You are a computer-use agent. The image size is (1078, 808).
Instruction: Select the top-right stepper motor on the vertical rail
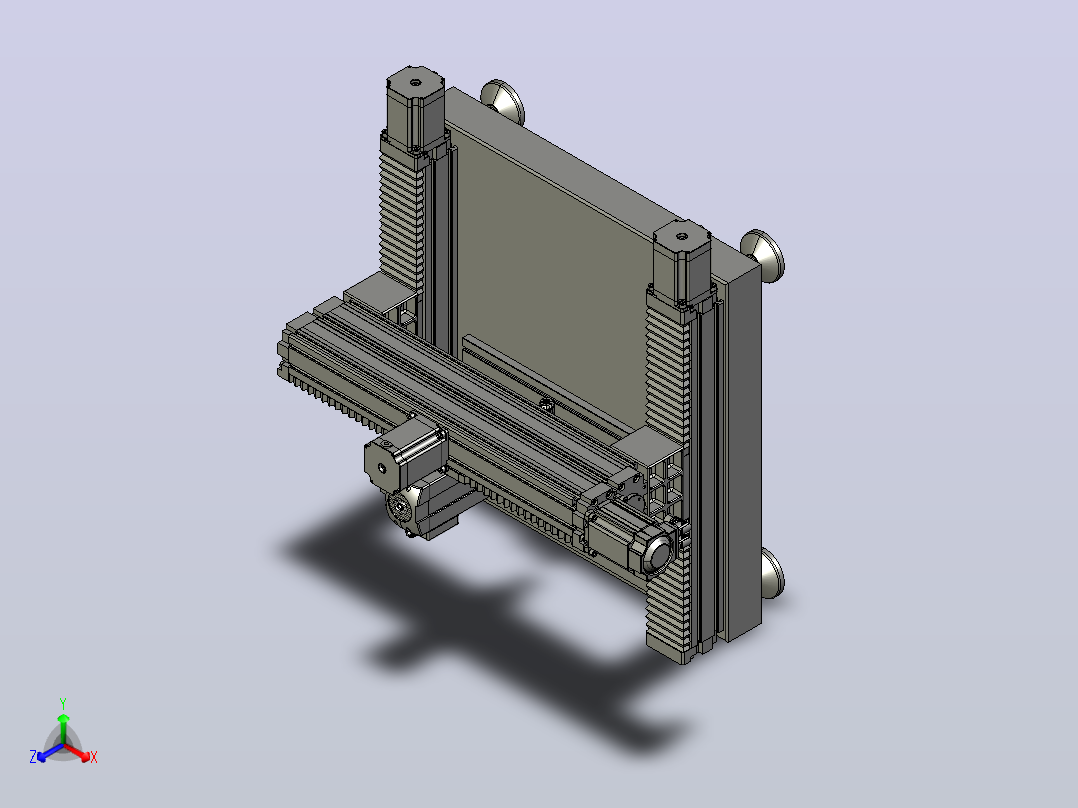681,262
